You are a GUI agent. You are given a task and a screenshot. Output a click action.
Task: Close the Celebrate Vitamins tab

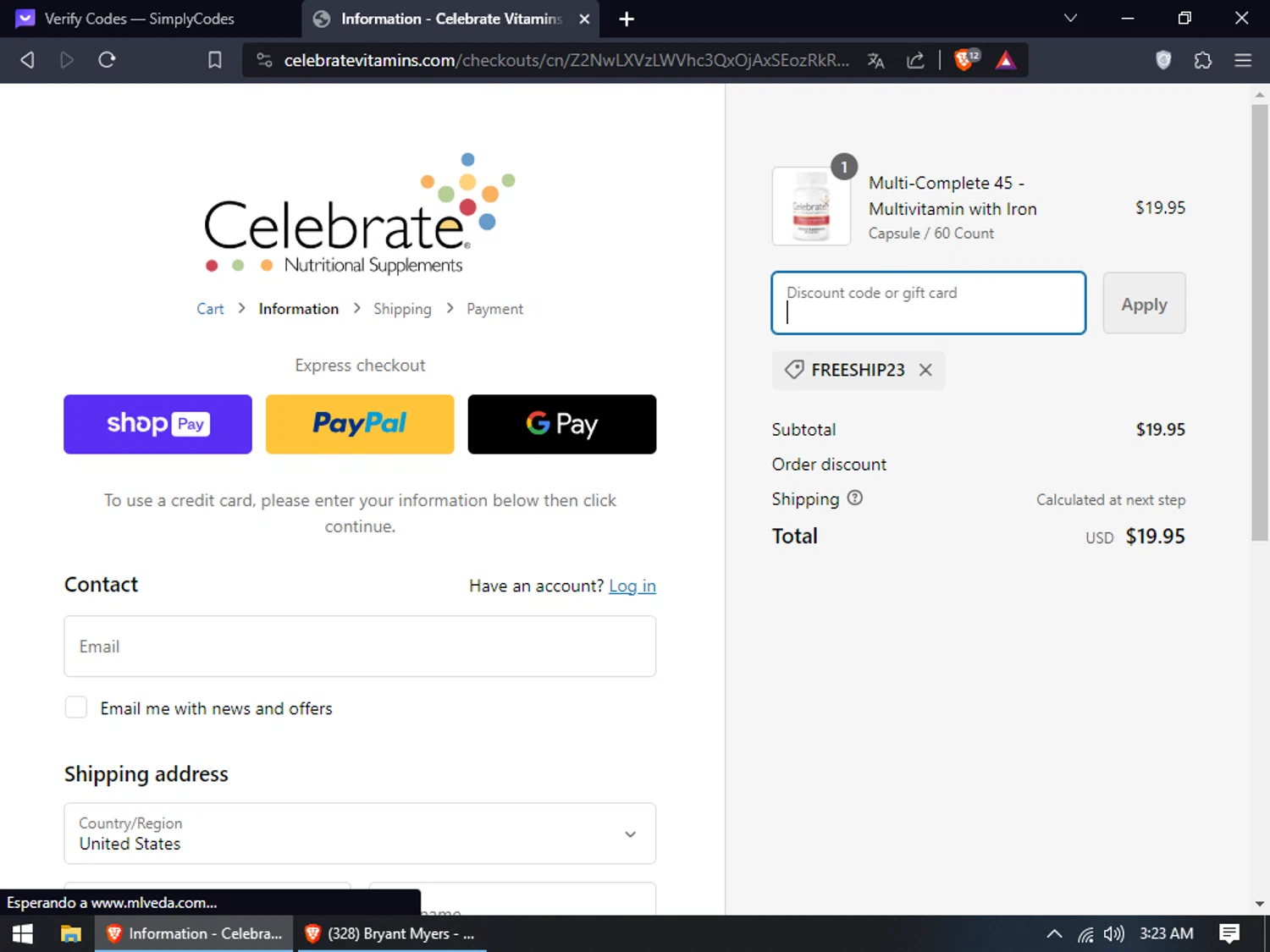tap(584, 19)
